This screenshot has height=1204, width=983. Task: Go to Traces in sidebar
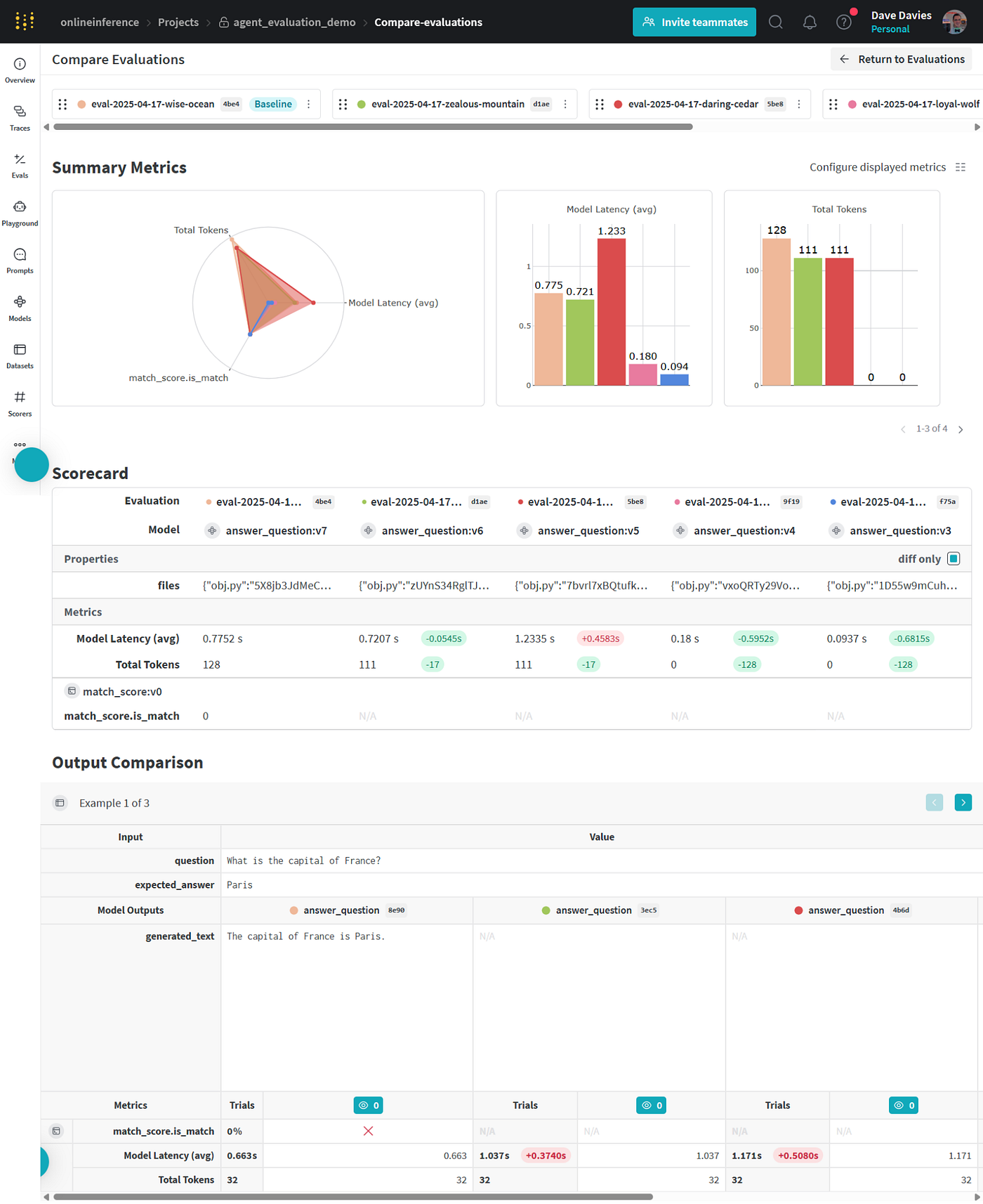[20, 119]
